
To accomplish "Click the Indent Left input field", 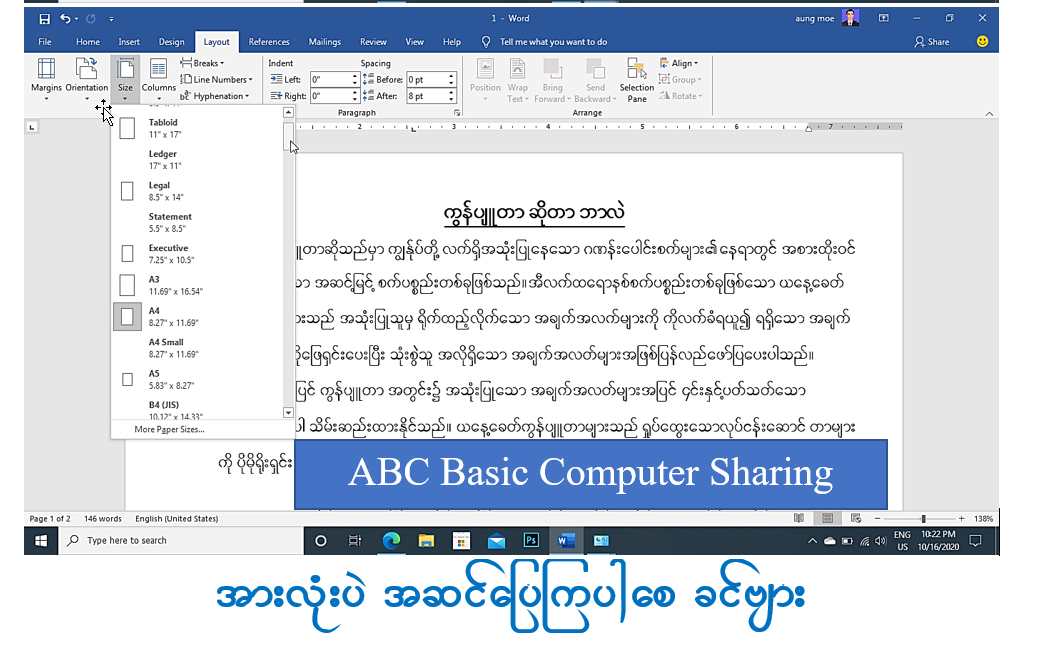I will pos(331,79).
